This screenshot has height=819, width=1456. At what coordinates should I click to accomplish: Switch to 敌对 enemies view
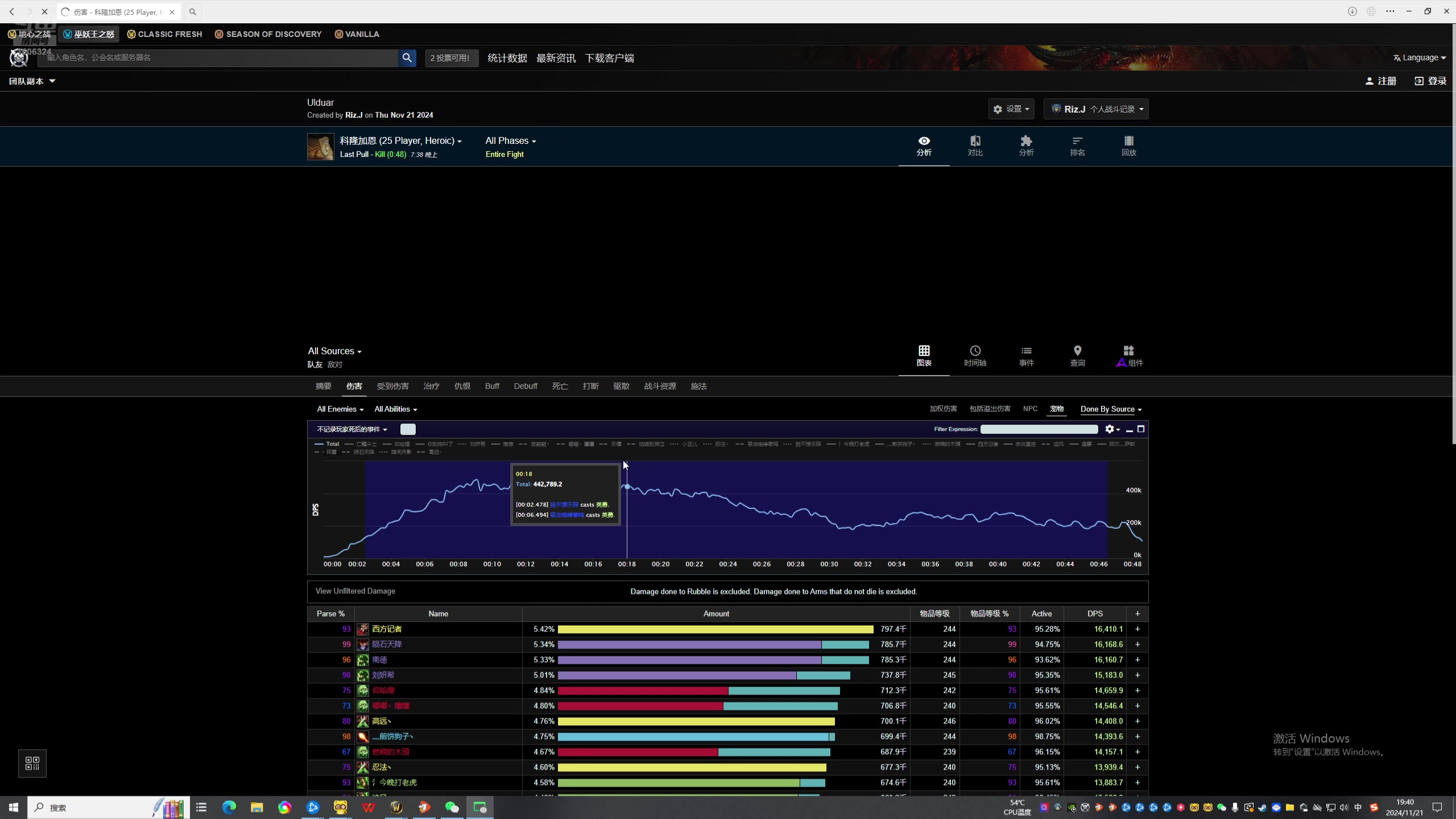click(334, 365)
